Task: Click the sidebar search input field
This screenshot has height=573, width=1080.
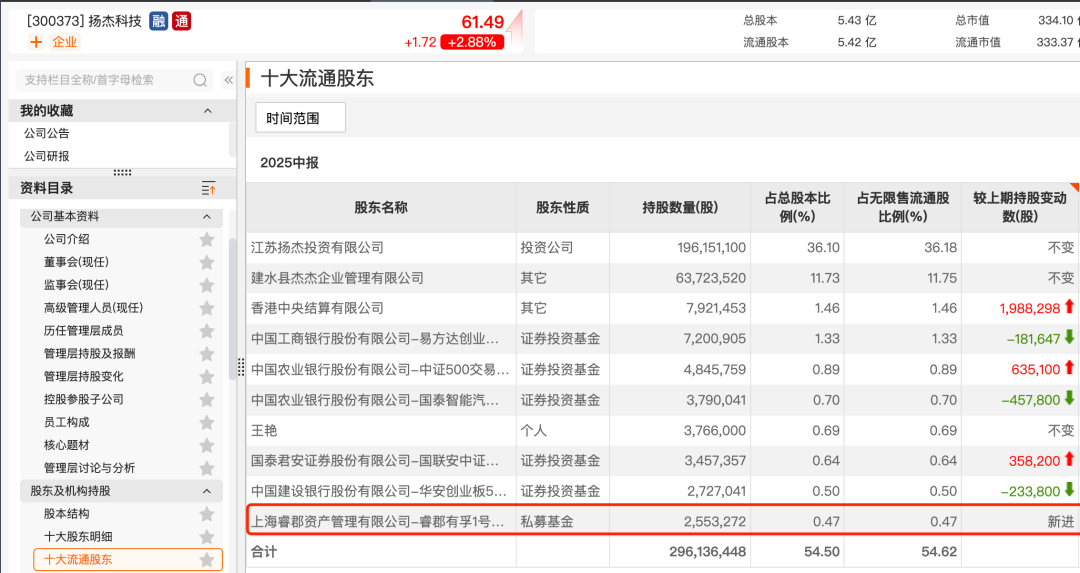Action: tap(105, 80)
